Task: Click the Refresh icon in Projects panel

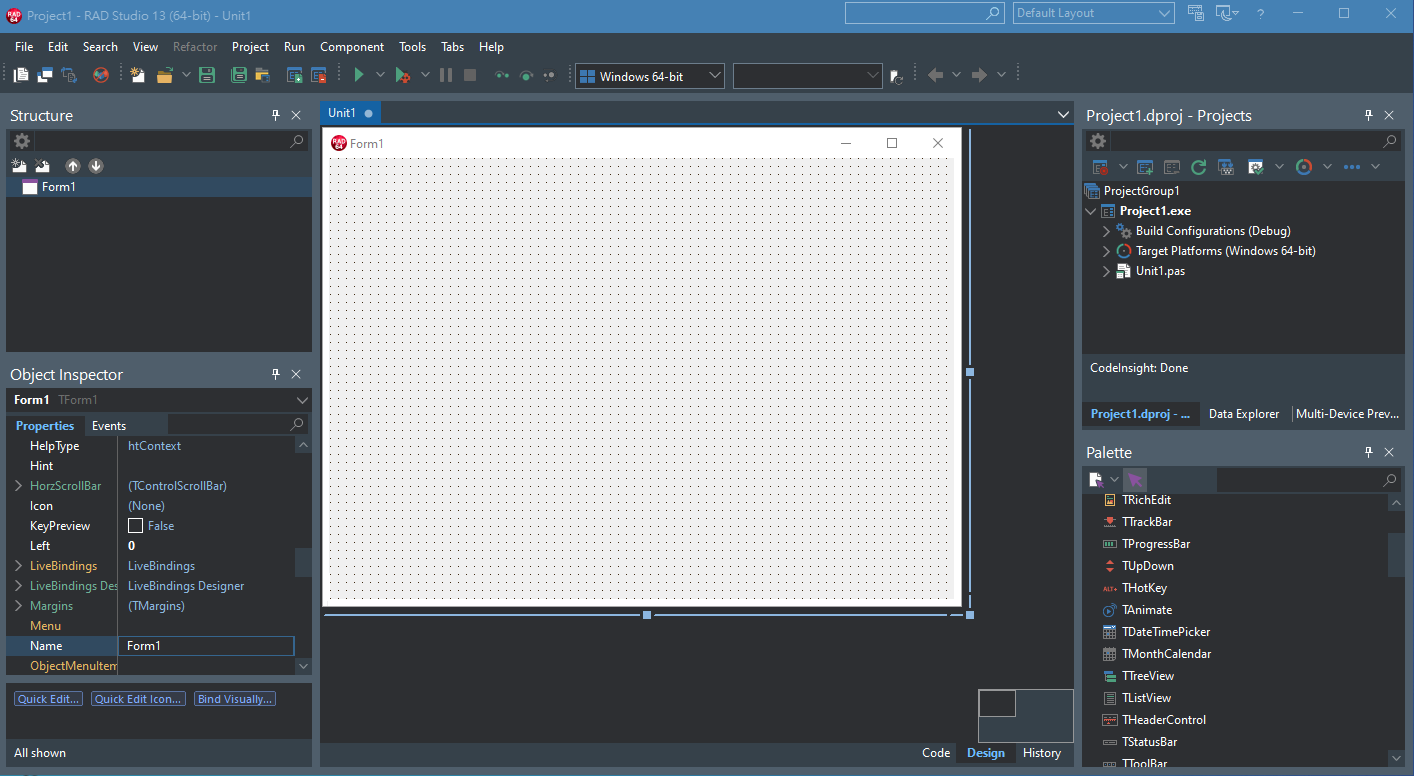Action: pyautogui.click(x=1198, y=167)
